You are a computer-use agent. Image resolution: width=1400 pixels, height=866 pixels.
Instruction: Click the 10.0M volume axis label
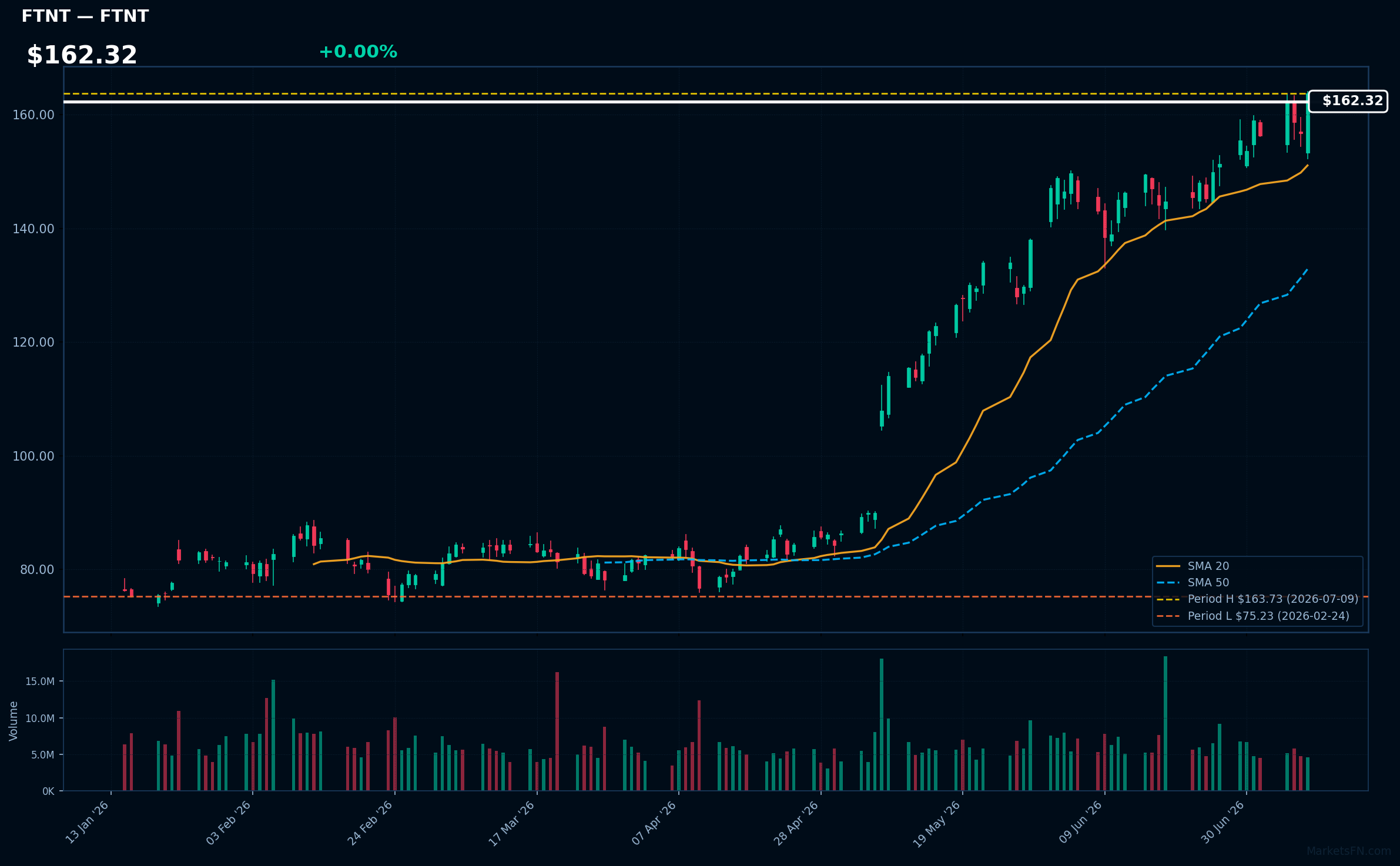[40, 718]
